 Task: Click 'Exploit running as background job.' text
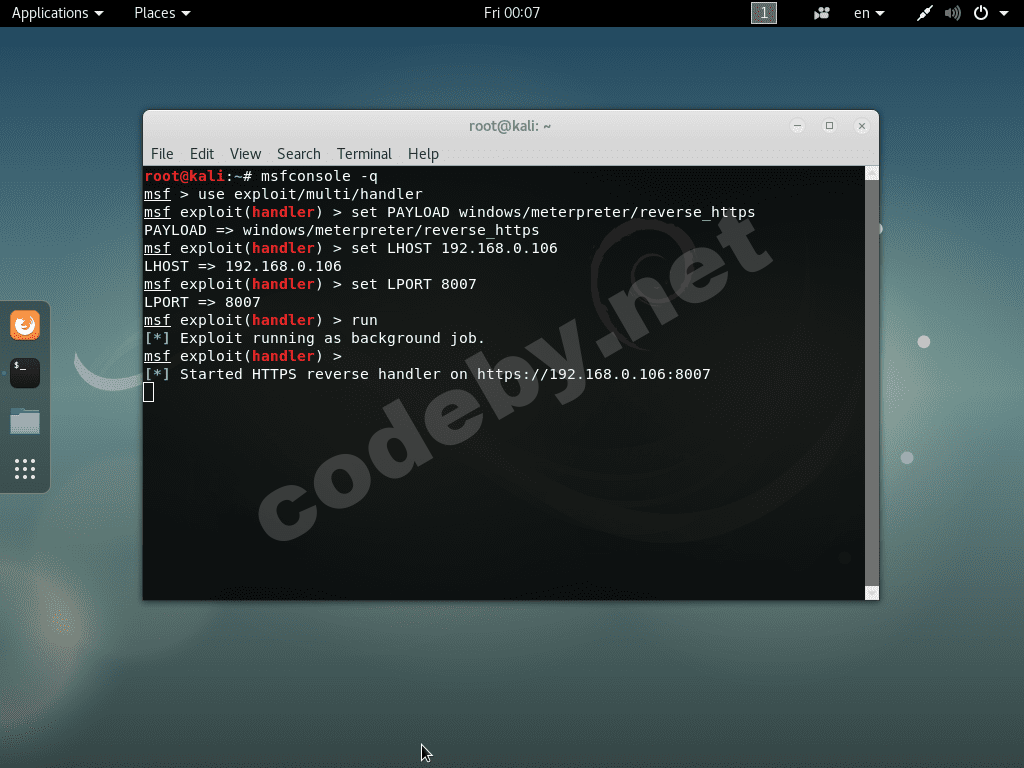[332, 338]
